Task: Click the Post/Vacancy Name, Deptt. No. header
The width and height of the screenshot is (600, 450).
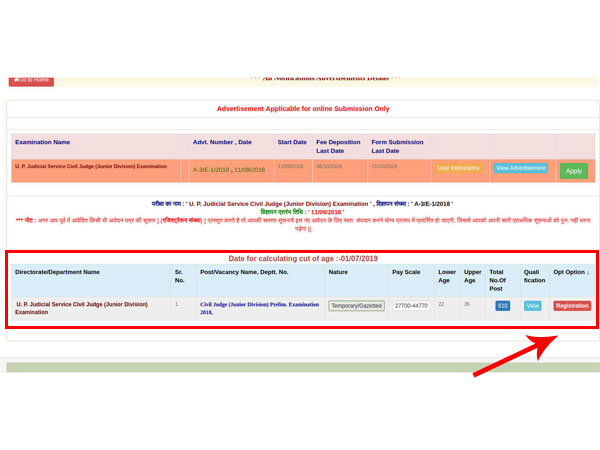Action: point(244,272)
